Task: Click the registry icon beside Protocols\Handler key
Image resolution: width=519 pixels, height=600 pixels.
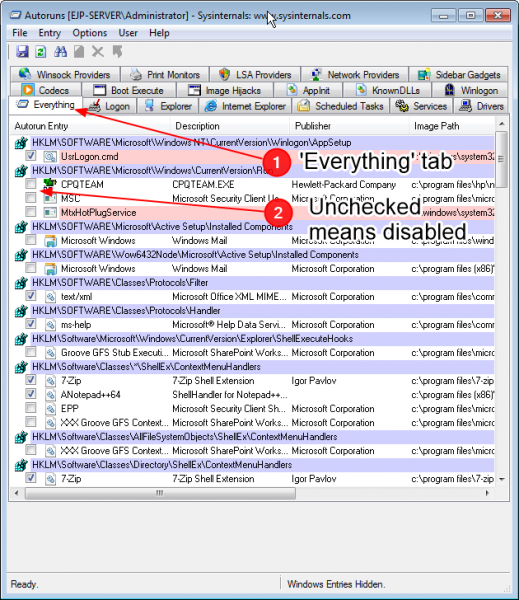Action: coord(21,311)
